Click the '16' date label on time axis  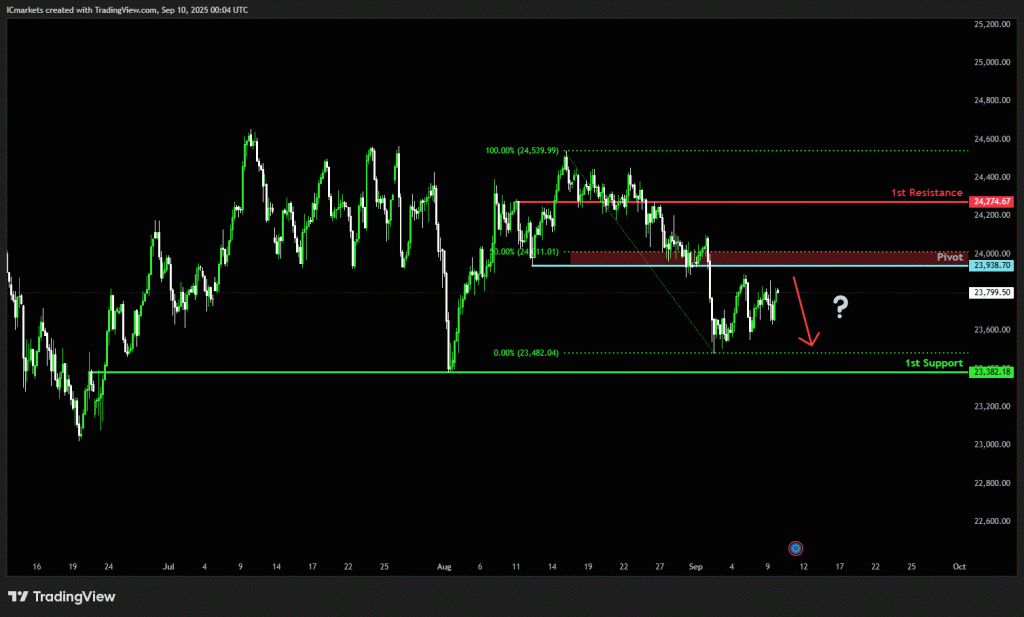[37, 567]
